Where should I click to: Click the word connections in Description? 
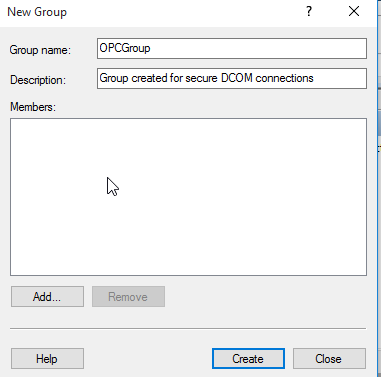[x=284, y=78]
